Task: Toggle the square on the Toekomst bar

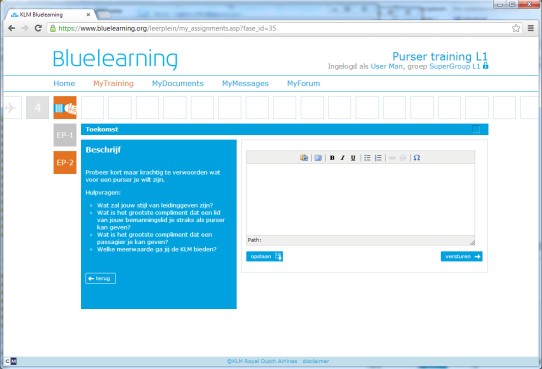Action: pyautogui.click(x=476, y=129)
